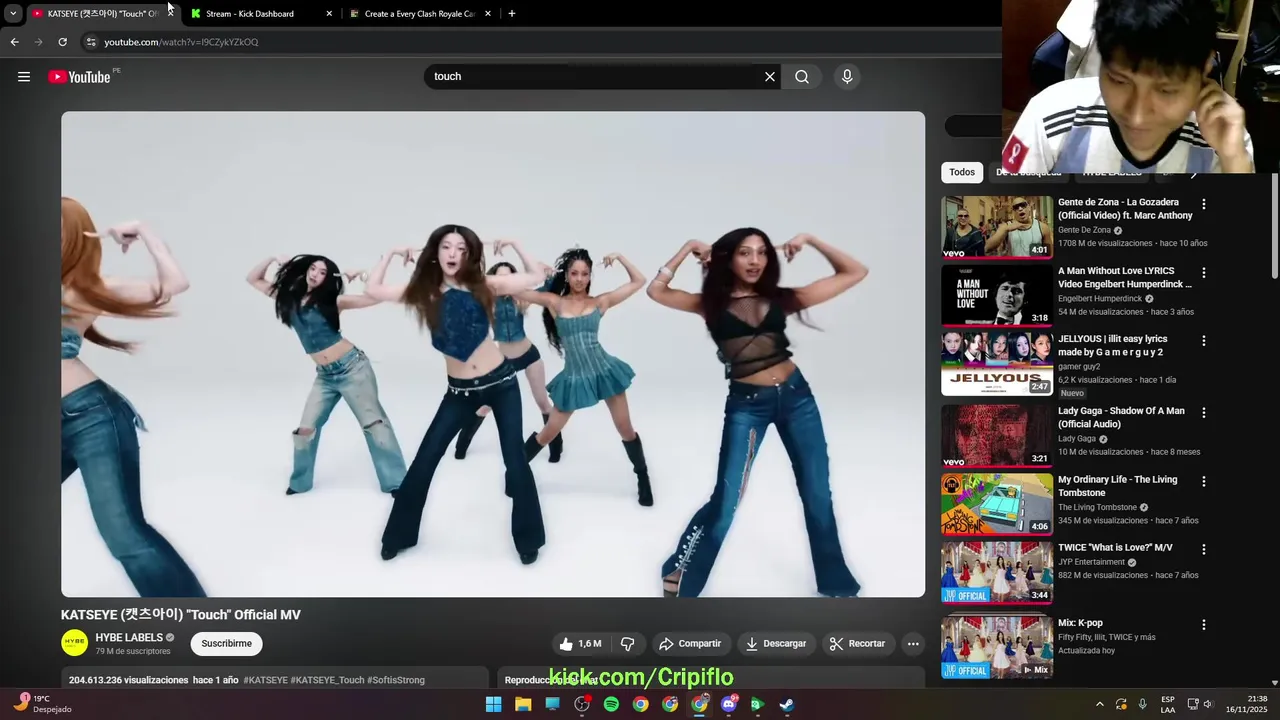Click the video player to pause
1280x720 pixels.
(x=493, y=354)
